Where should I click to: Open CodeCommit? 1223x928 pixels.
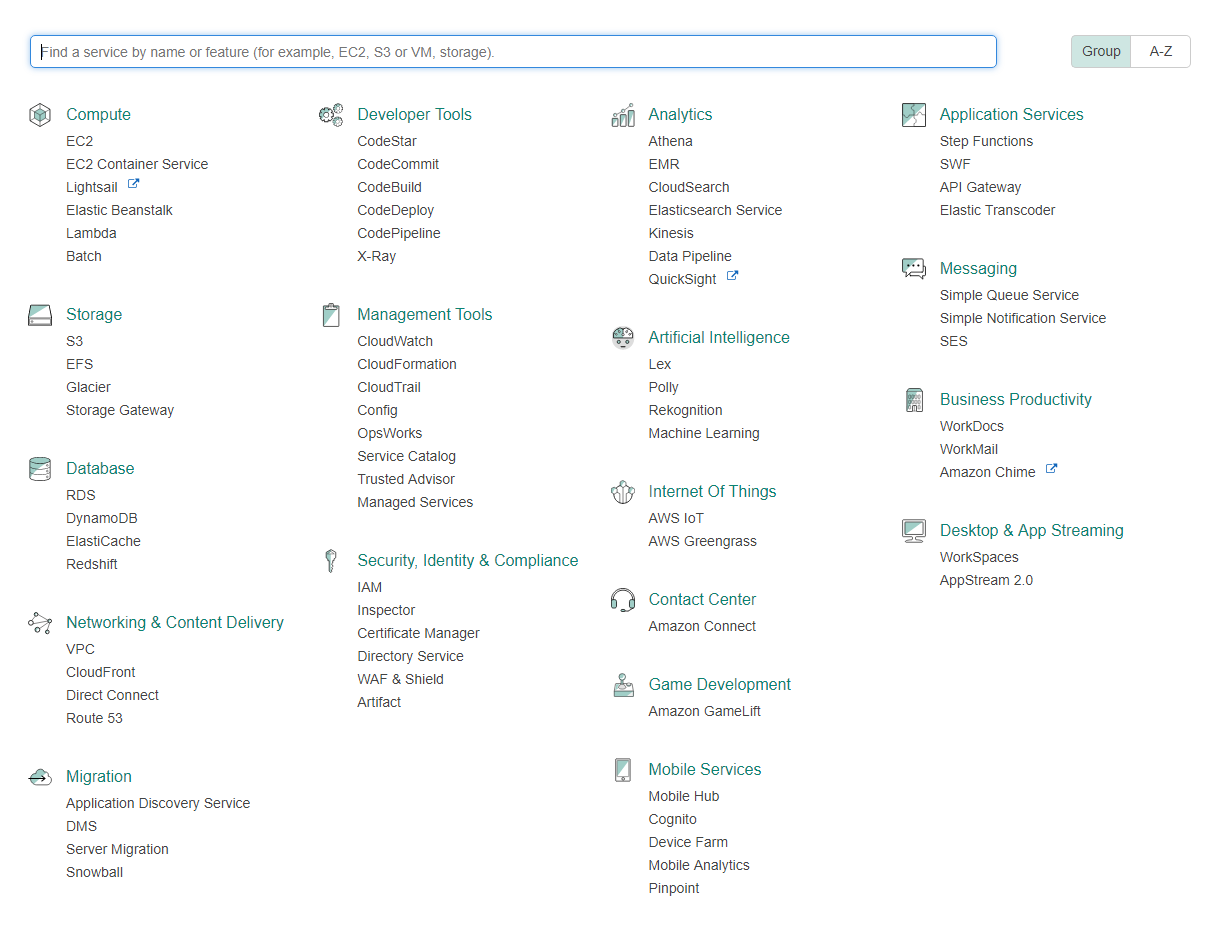click(398, 165)
